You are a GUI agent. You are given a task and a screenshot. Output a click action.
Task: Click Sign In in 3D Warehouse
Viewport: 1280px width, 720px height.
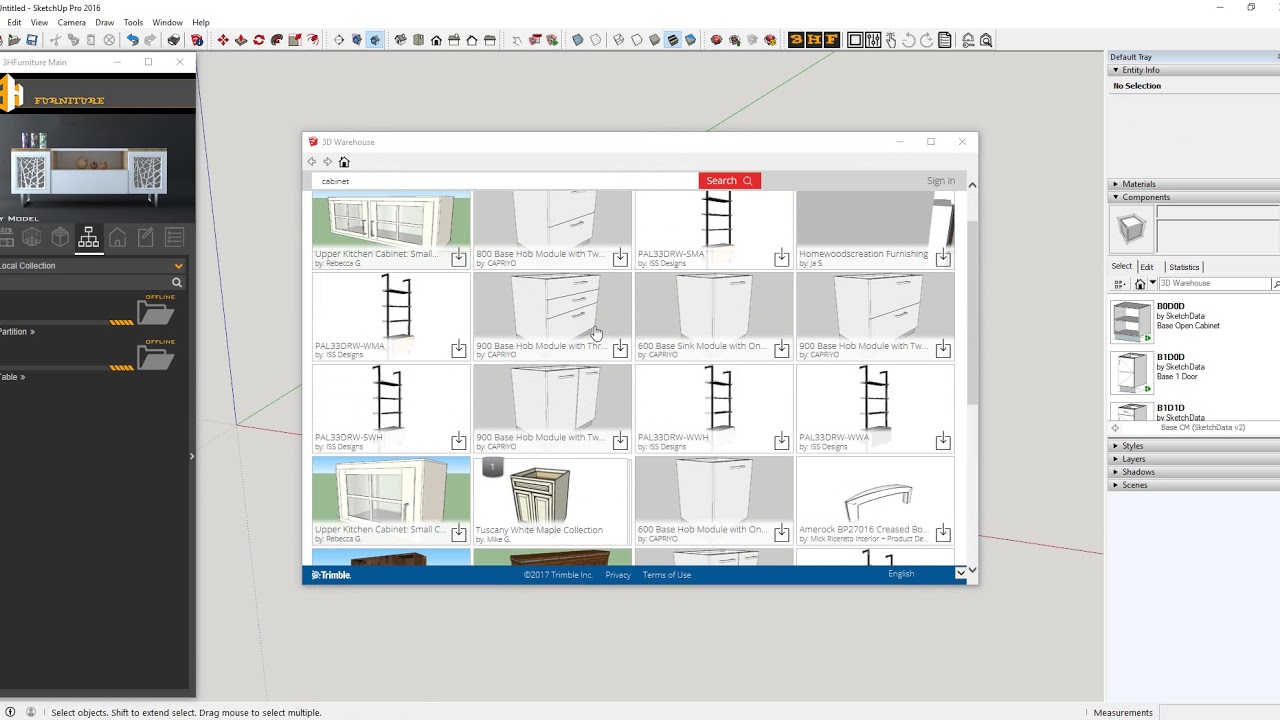pyautogui.click(x=940, y=181)
